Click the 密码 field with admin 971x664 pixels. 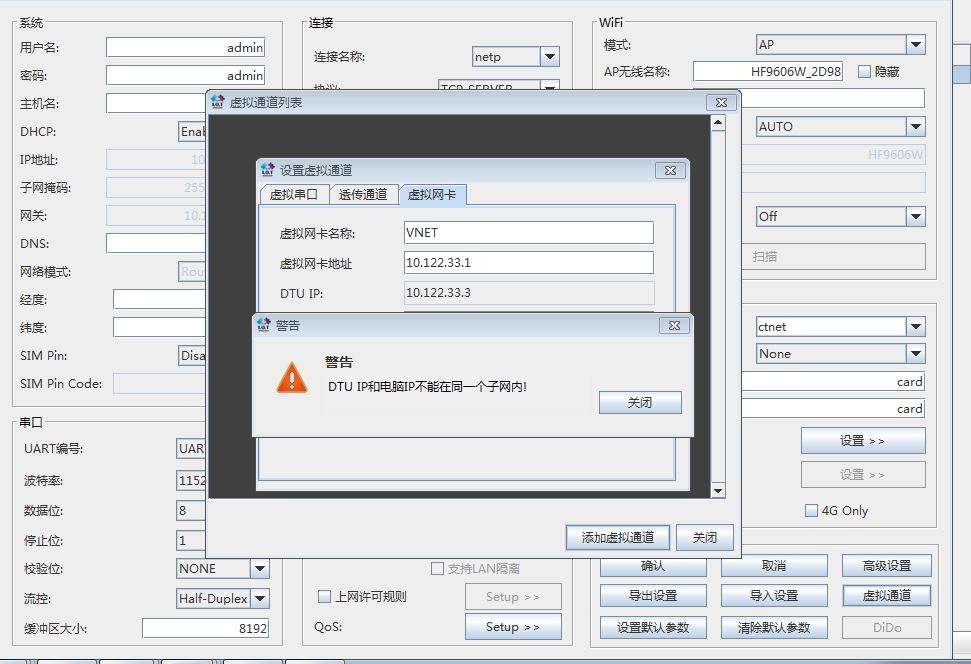[x=186, y=76]
